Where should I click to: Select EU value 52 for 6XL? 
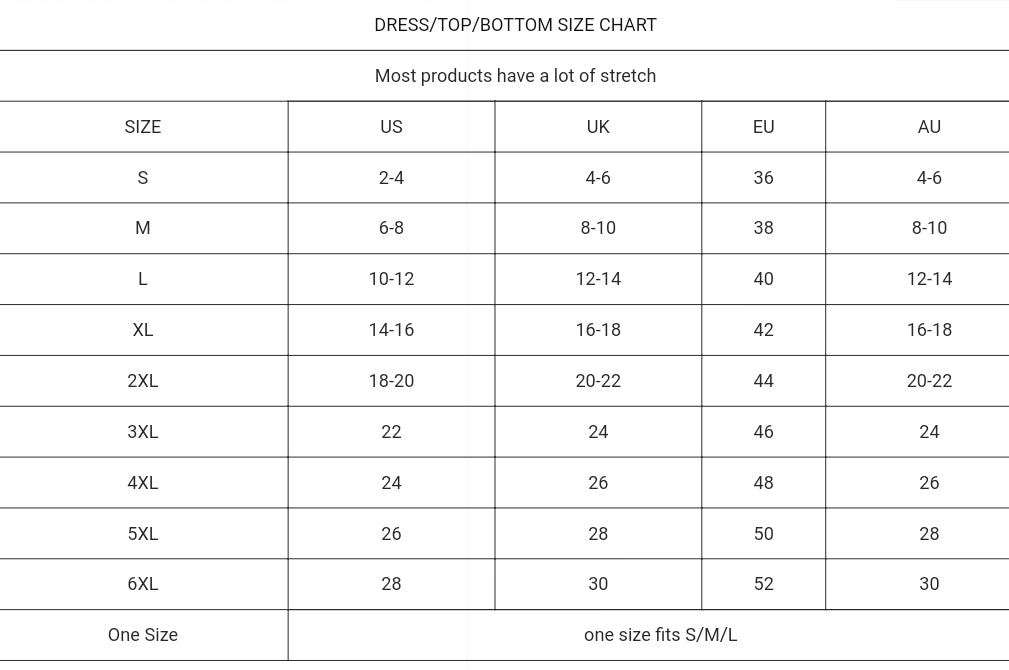pos(763,584)
